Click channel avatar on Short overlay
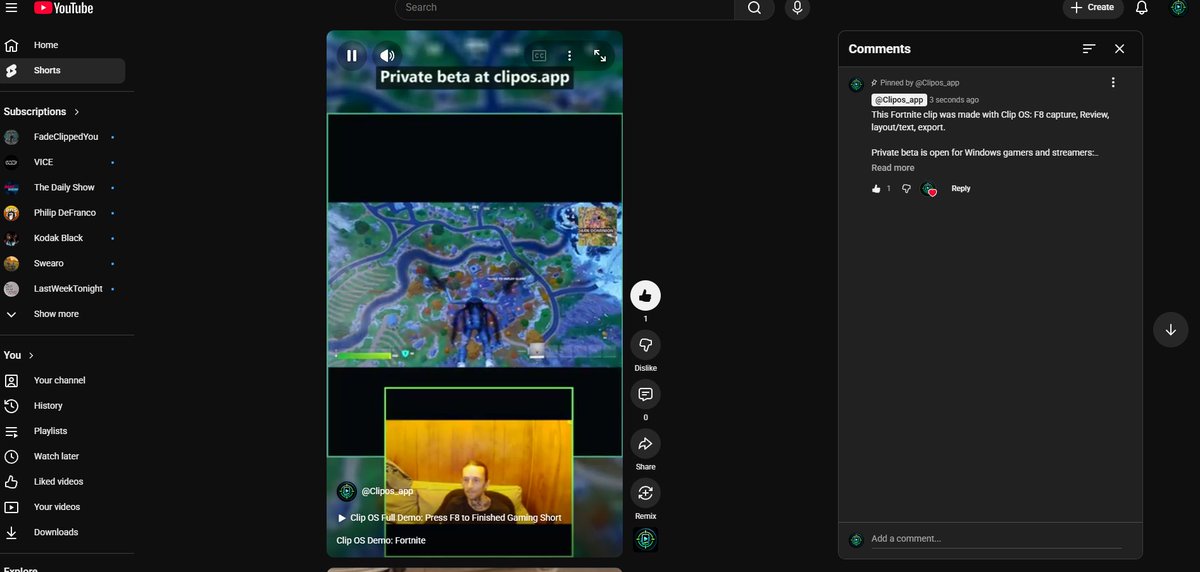This screenshot has height=572, width=1200. [x=347, y=491]
